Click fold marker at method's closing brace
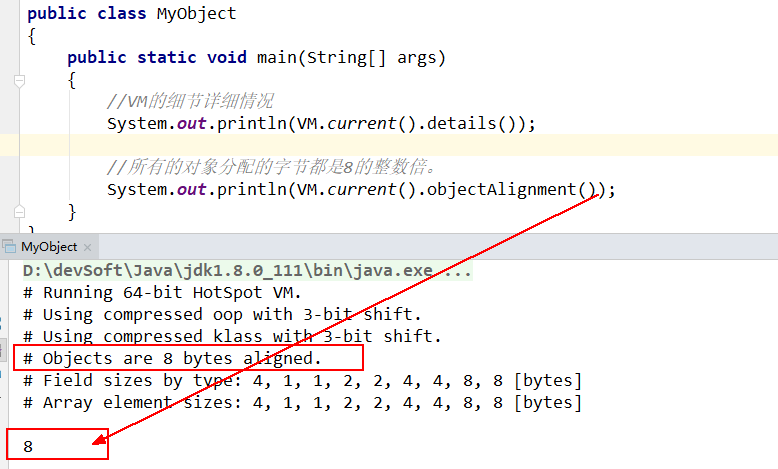 point(19,211)
